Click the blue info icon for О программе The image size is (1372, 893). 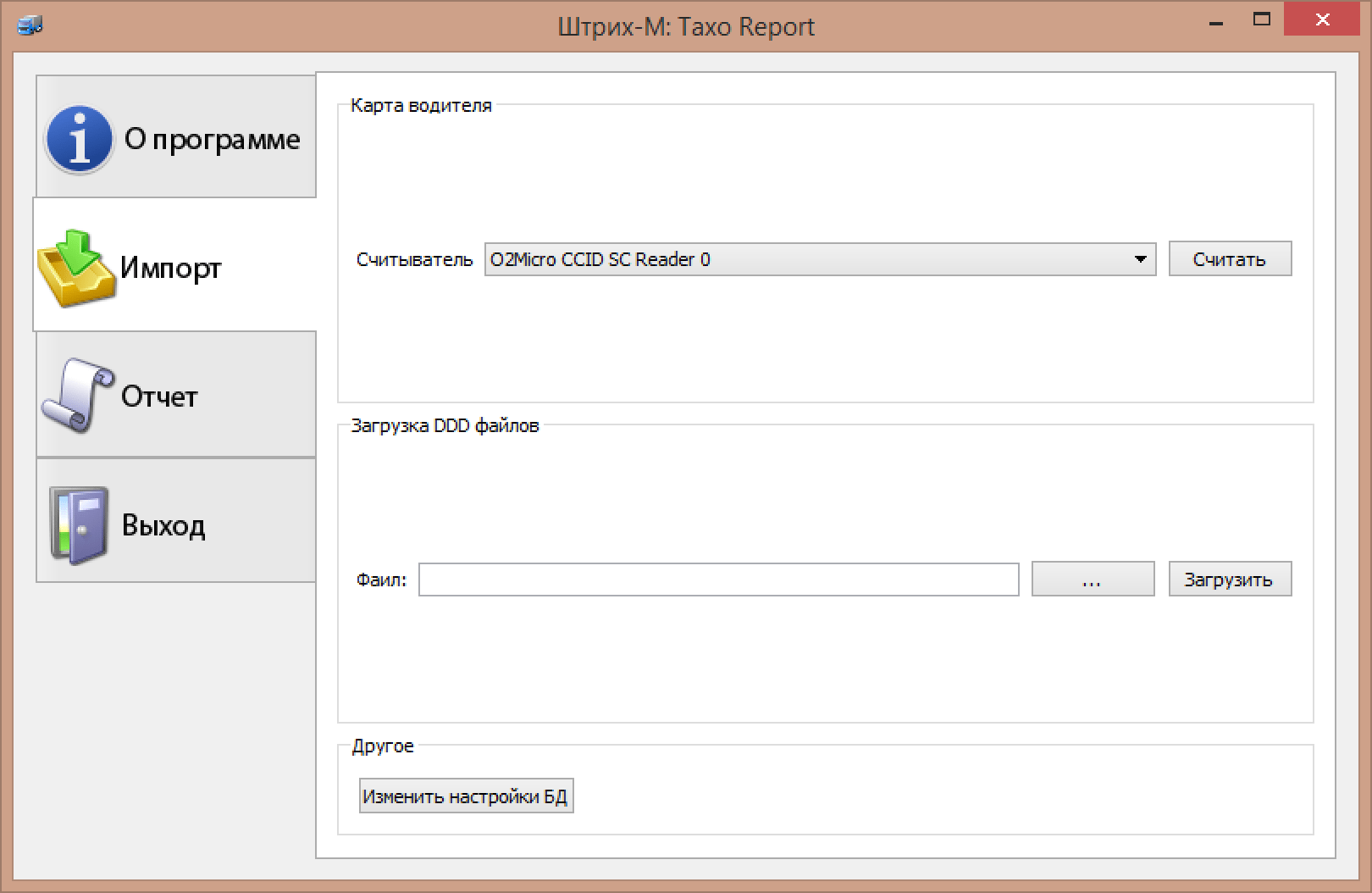79,139
